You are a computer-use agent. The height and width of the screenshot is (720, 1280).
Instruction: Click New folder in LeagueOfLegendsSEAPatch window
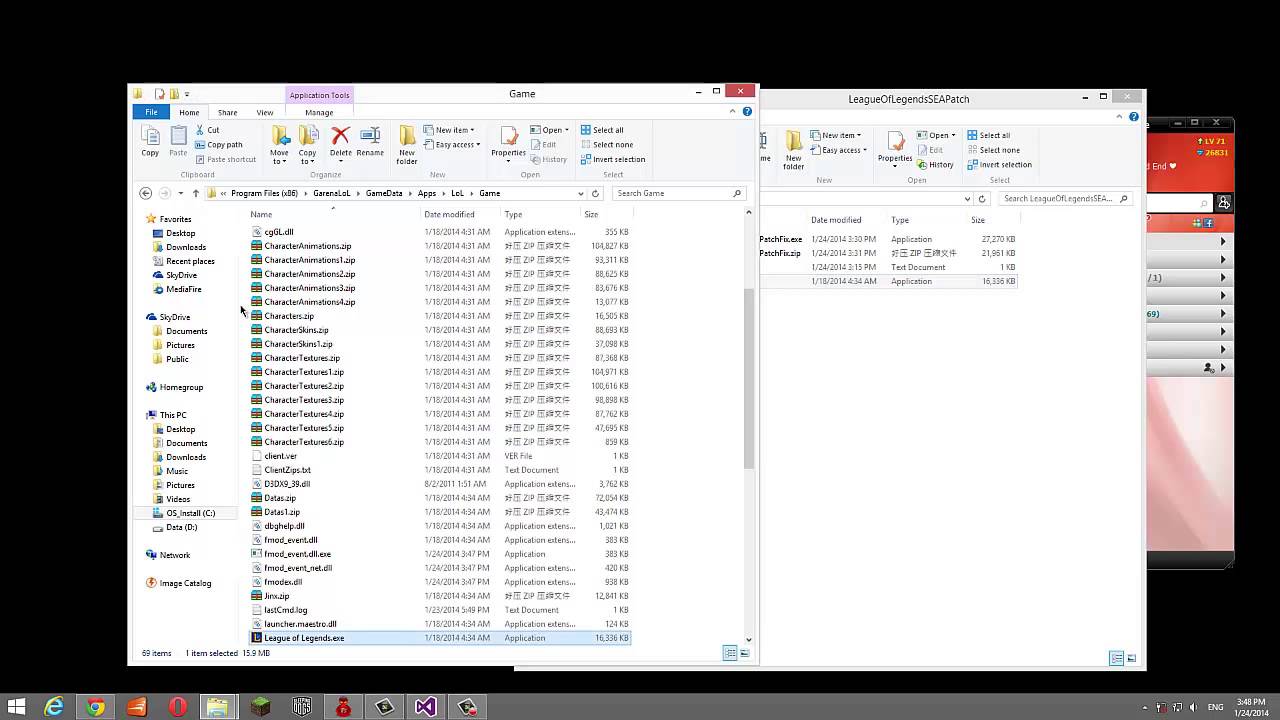[x=793, y=150]
